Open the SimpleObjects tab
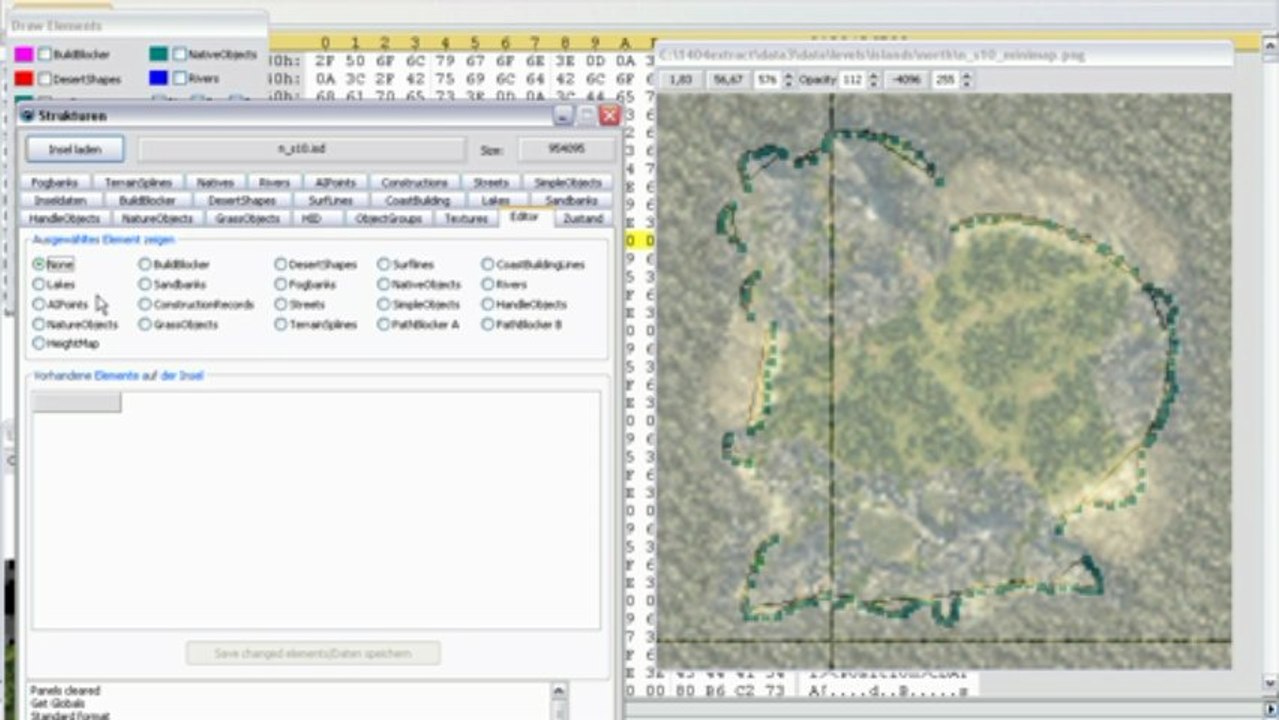The image size is (1279, 720). (x=568, y=183)
